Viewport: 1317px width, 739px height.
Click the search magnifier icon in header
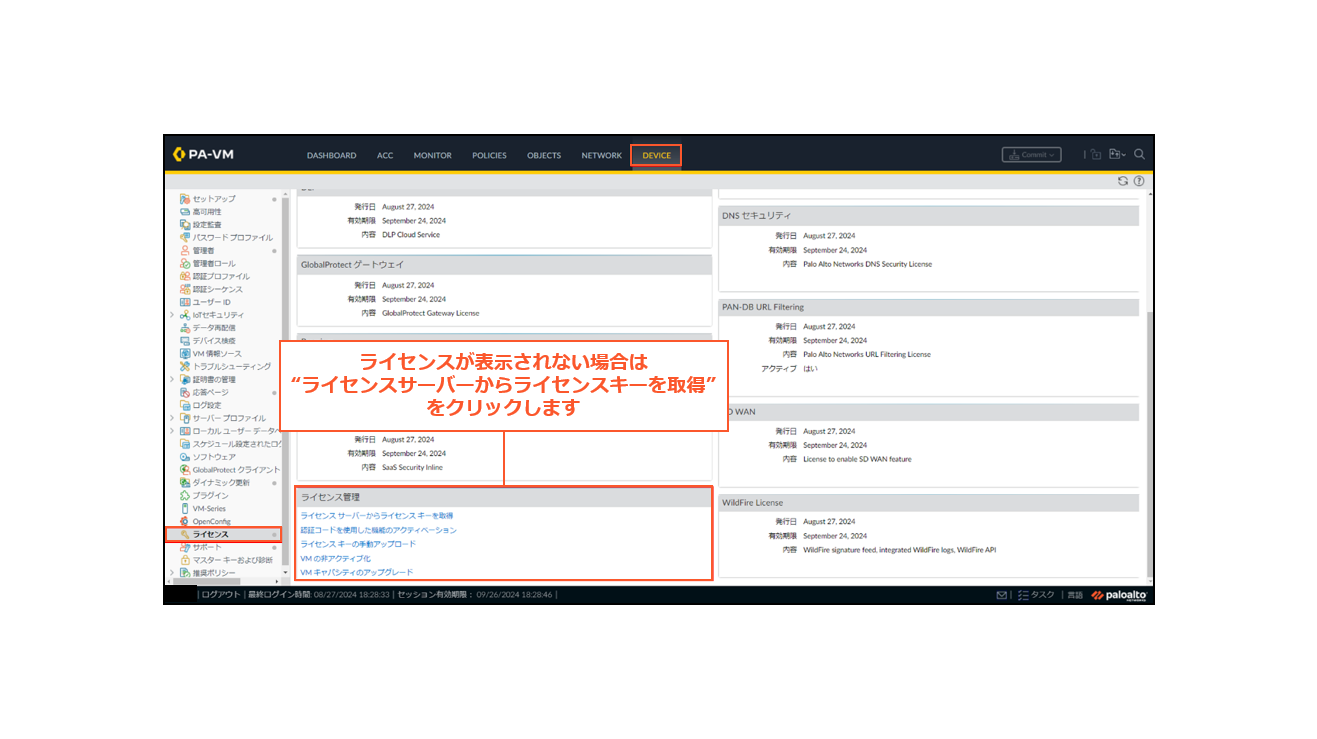(x=1140, y=155)
